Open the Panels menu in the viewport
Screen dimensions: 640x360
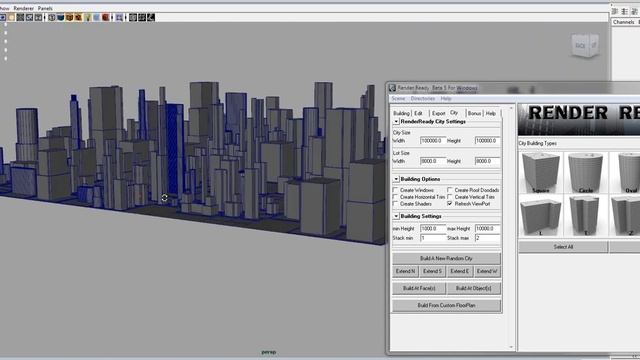click(45, 8)
